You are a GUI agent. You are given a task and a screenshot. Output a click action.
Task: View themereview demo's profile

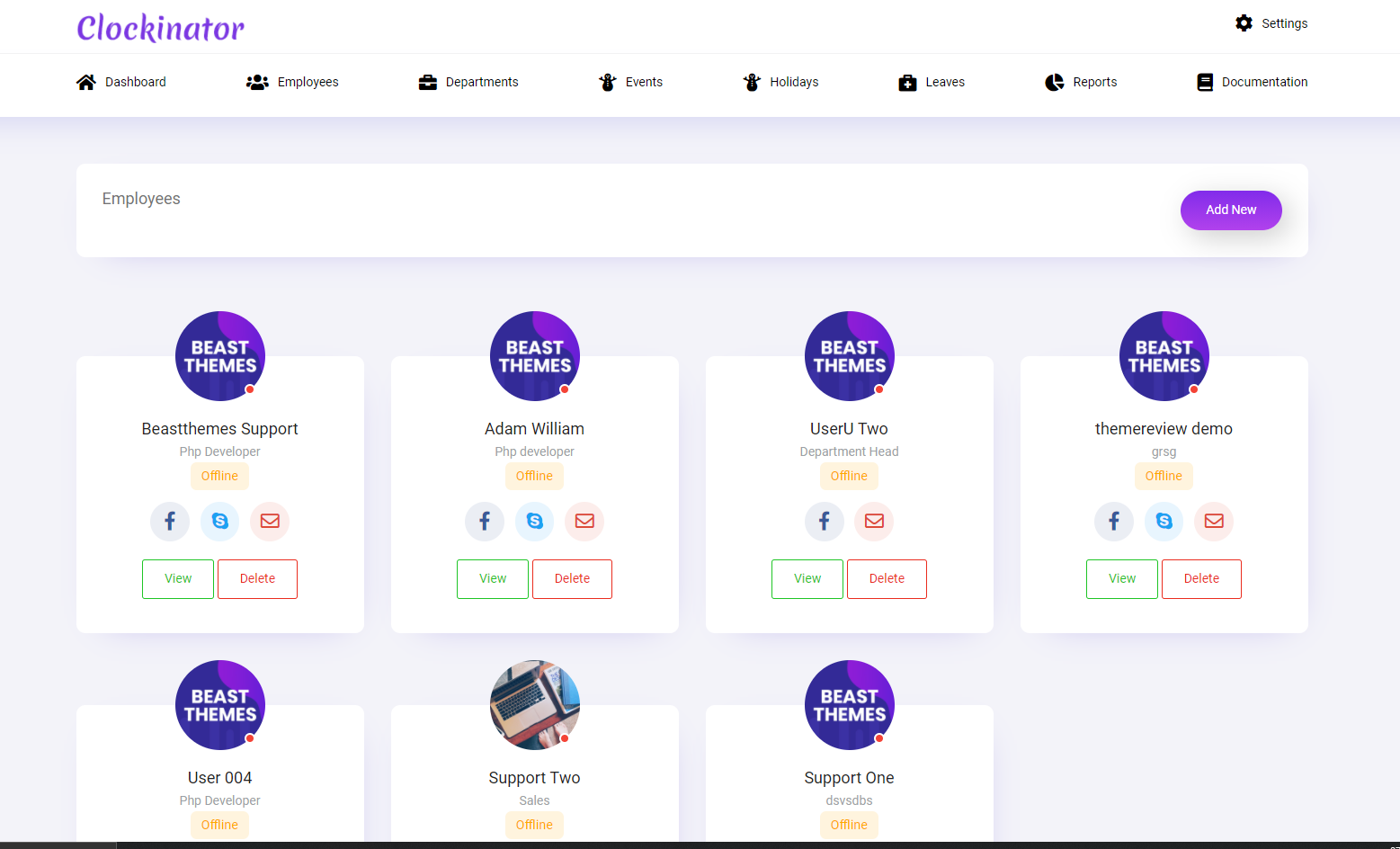click(x=1122, y=579)
